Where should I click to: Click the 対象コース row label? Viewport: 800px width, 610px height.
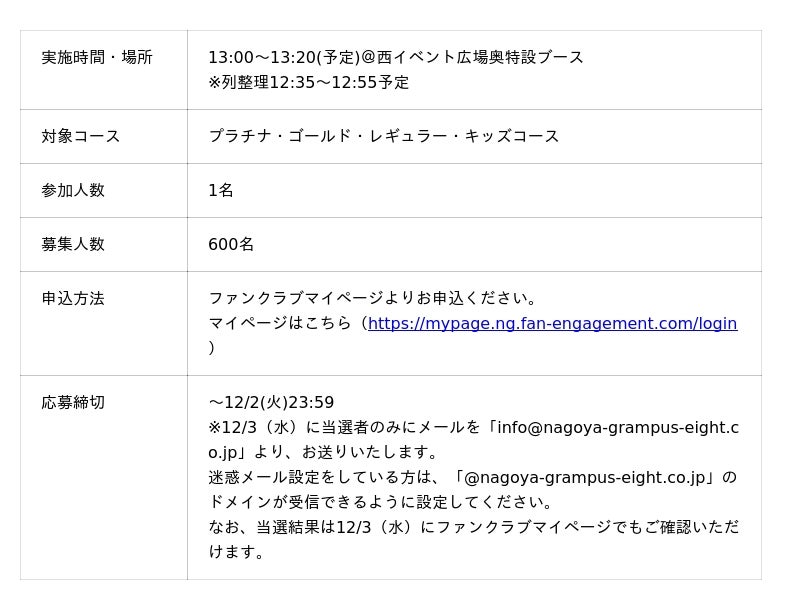(81, 136)
